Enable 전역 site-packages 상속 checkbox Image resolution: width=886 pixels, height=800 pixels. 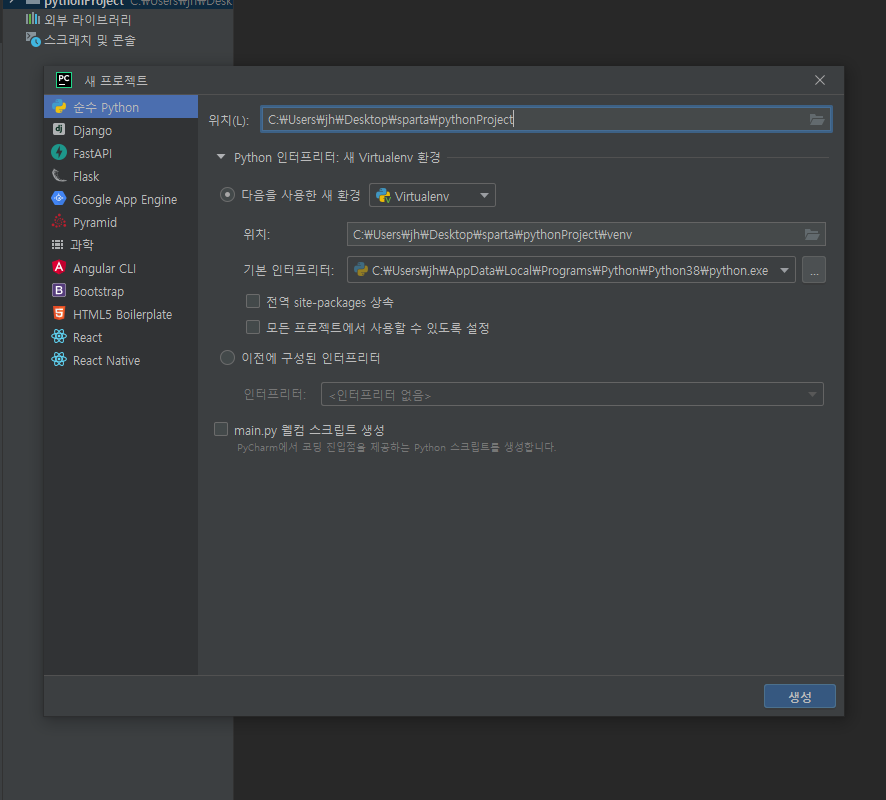253,302
